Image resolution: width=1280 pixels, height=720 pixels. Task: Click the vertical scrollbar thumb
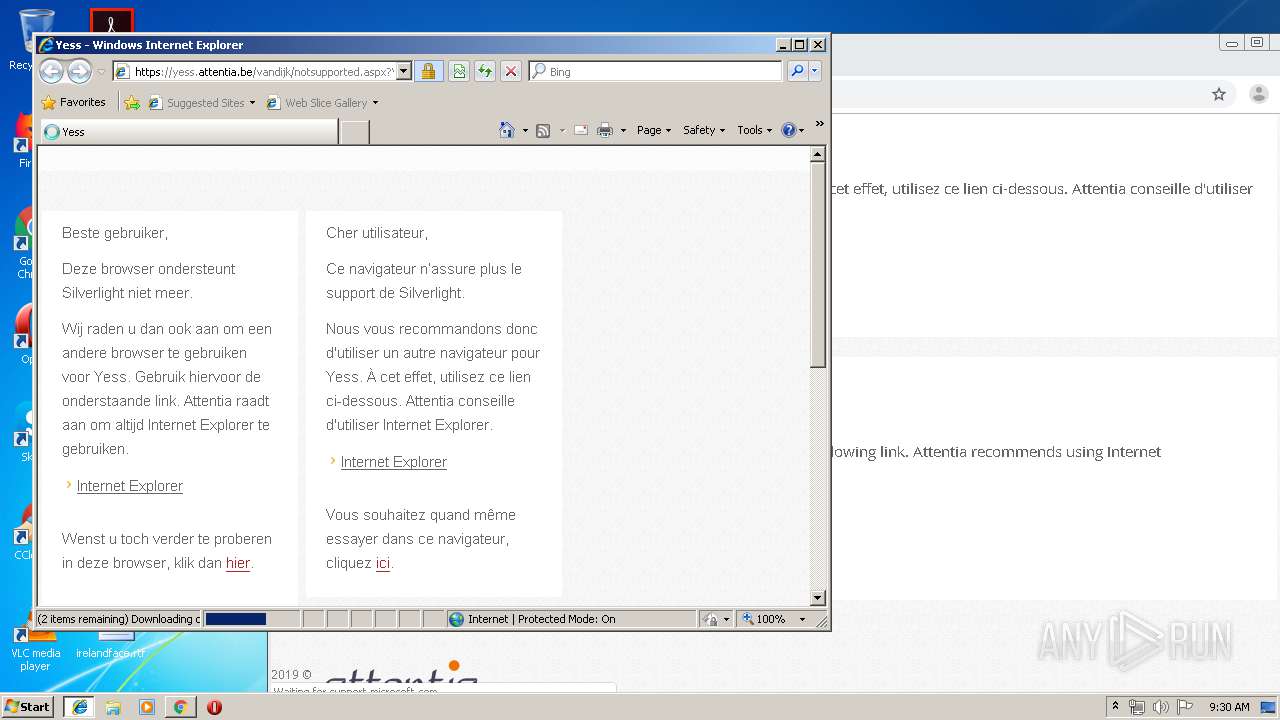tap(818, 265)
